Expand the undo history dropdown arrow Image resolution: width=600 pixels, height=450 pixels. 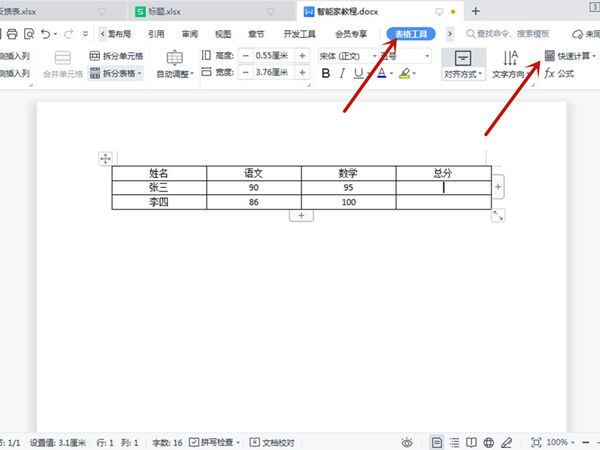pos(55,34)
